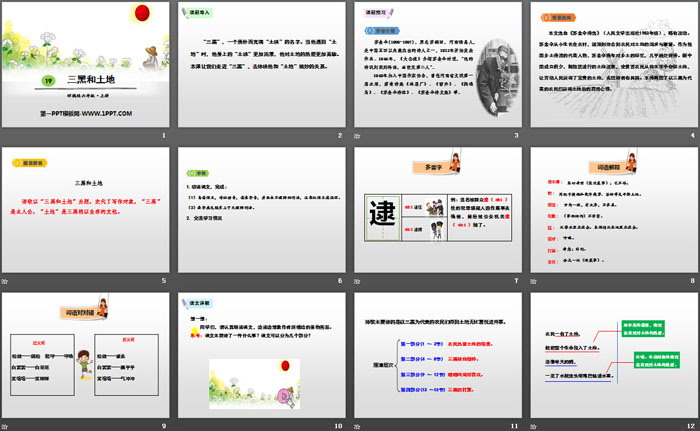Image resolution: width=700 pixels, height=431 pixels.
Task: Click slide number 3 label
Action: pos(516,135)
